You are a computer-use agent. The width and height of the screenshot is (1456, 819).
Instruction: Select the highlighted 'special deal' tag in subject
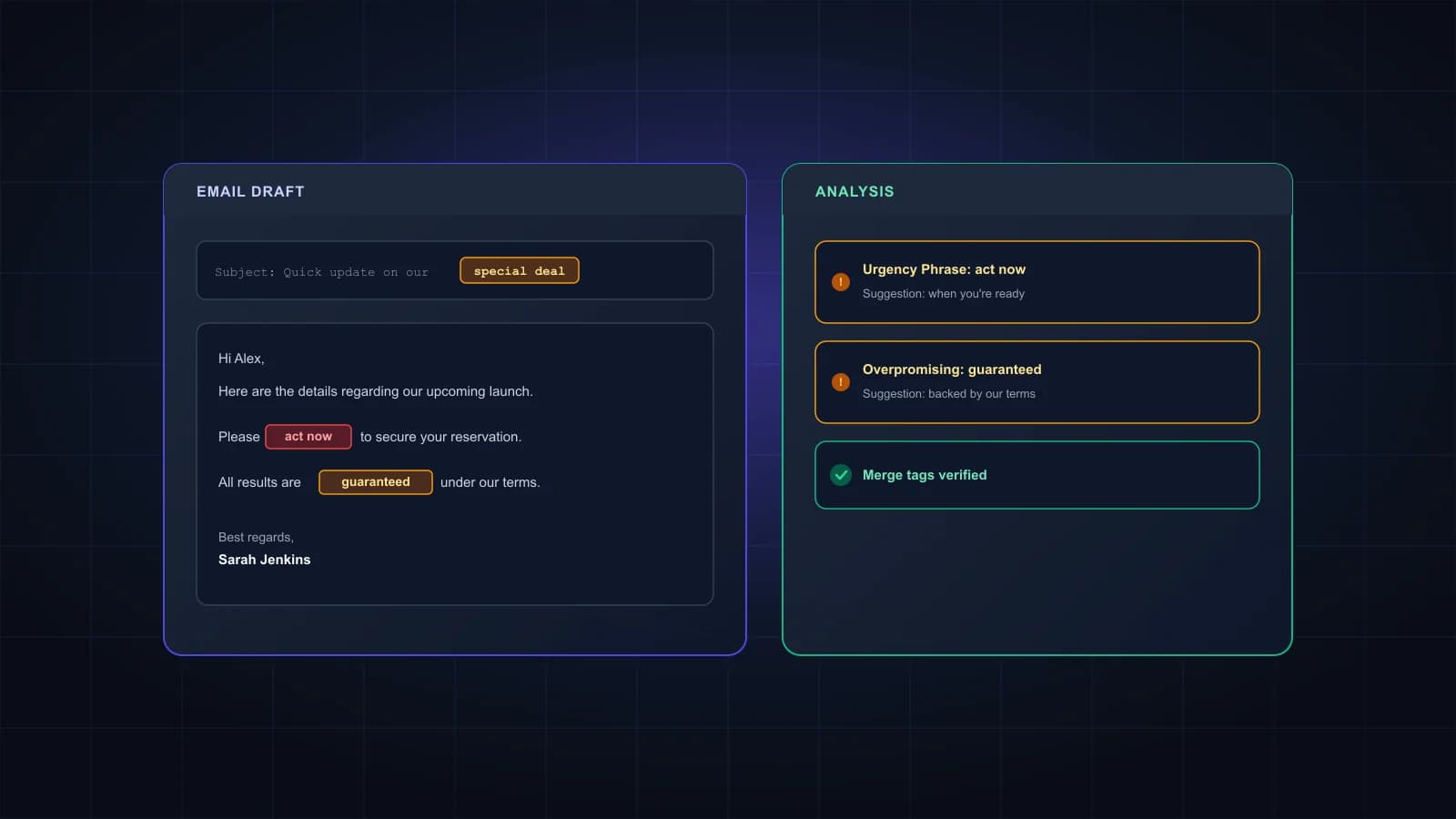(x=520, y=270)
